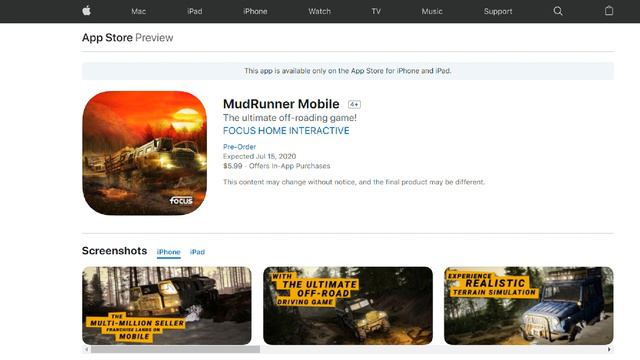Open the shopping bag icon
This screenshot has height=360, width=640.
coord(609,11)
